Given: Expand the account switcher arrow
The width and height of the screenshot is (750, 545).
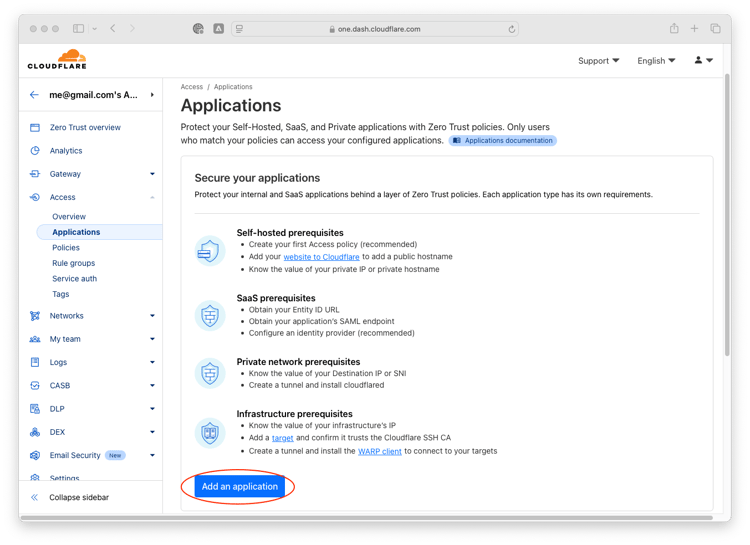Looking at the screenshot, I should [152, 95].
